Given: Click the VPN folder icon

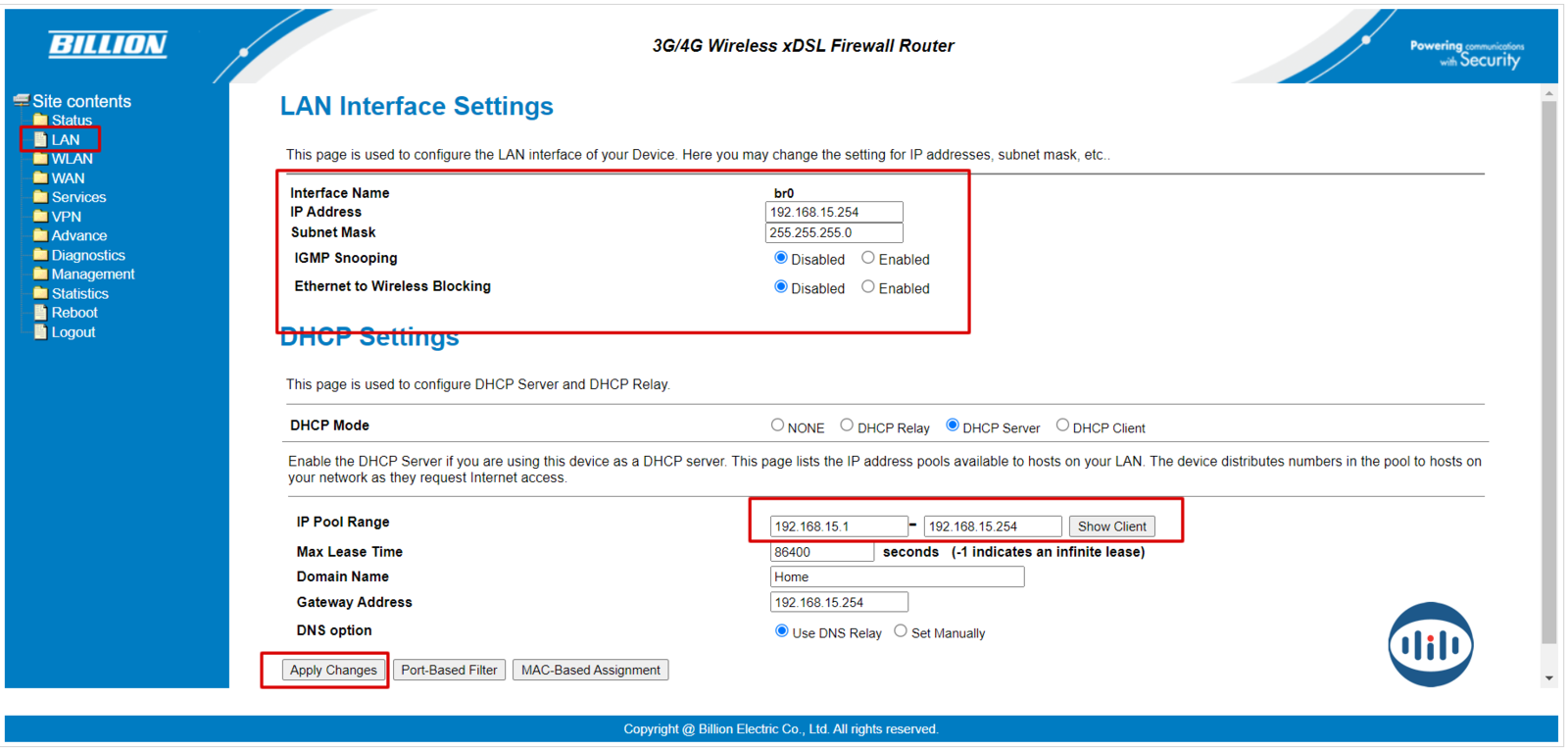Looking at the screenshot, I should [x=40, y=216].
